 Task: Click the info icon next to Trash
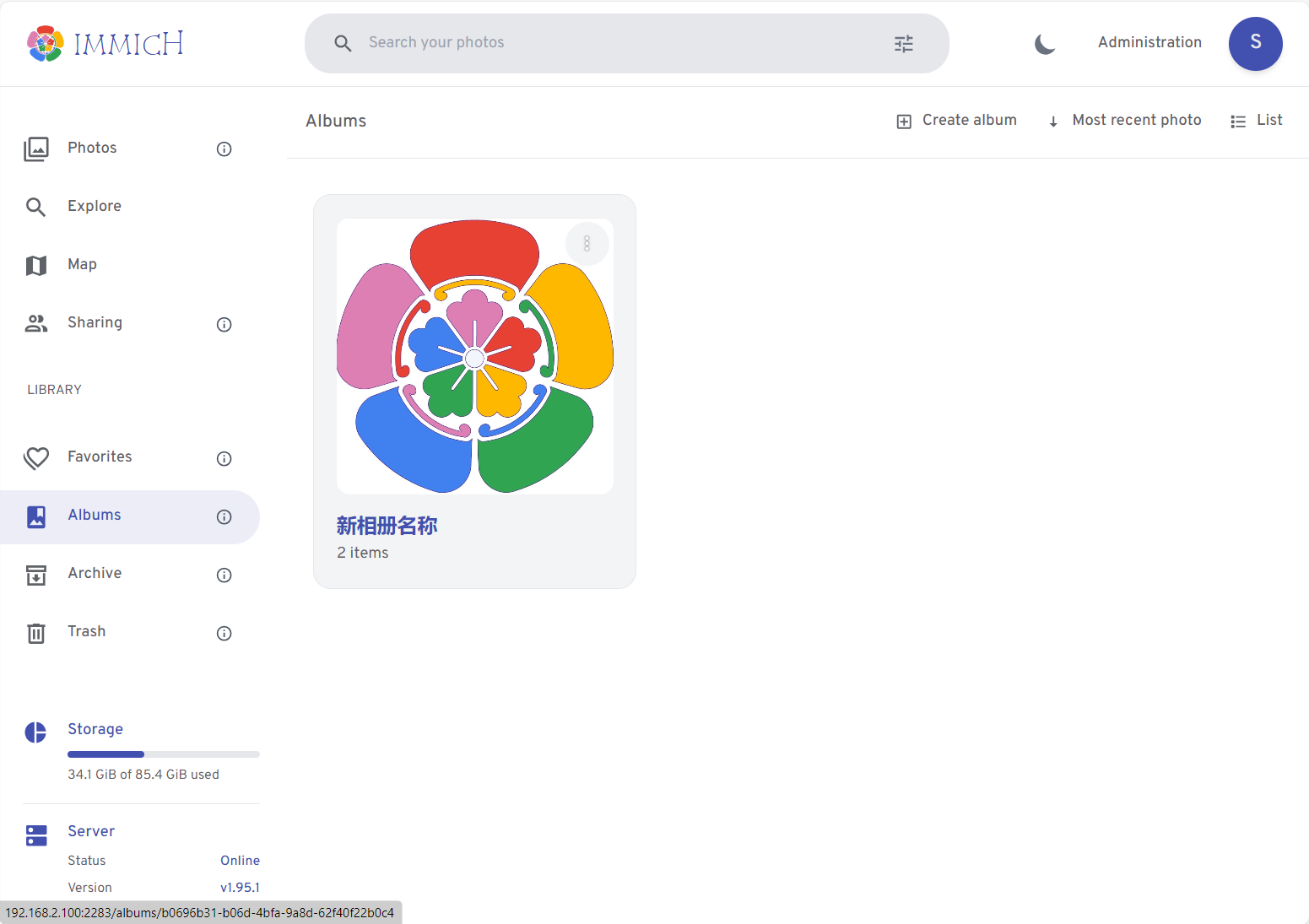tap(224, 633)
